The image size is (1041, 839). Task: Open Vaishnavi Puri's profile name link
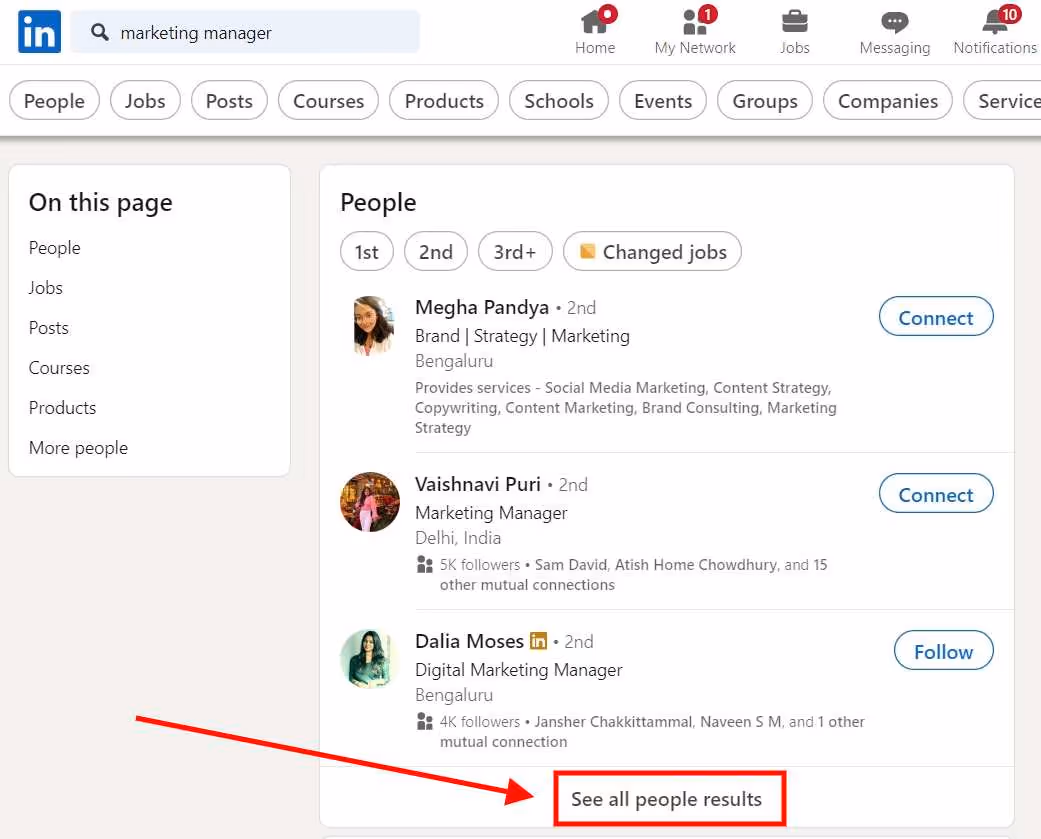[478, 484]
